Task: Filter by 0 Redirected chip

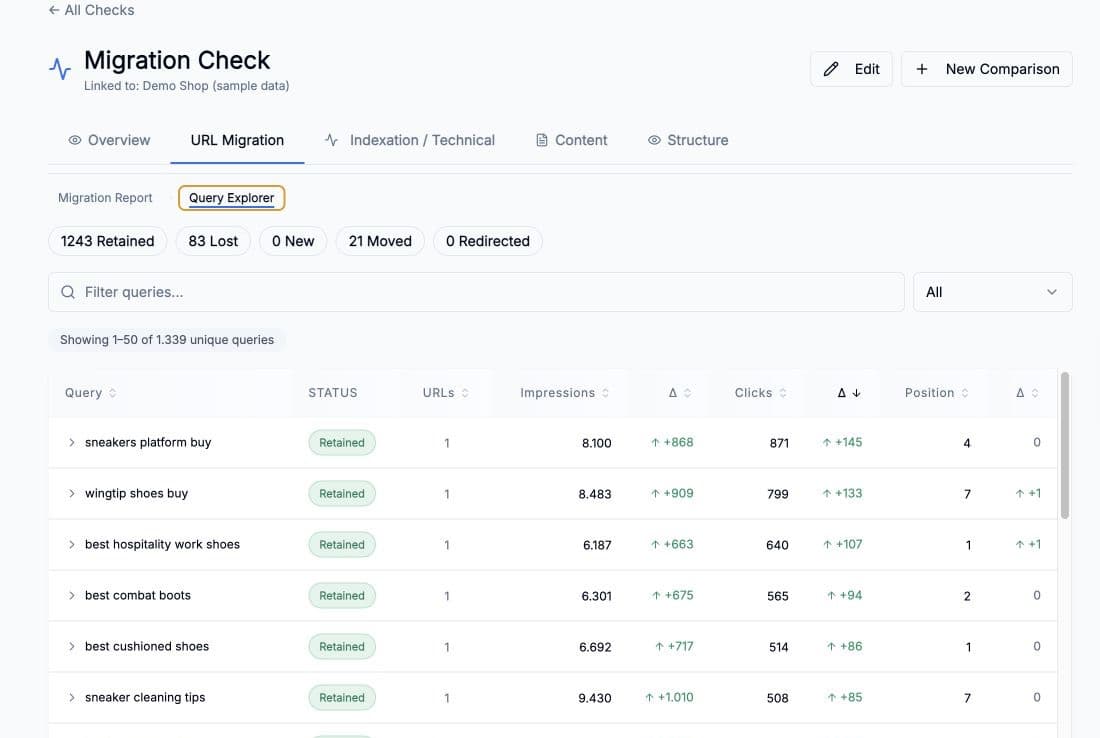Action: [488, 241]
